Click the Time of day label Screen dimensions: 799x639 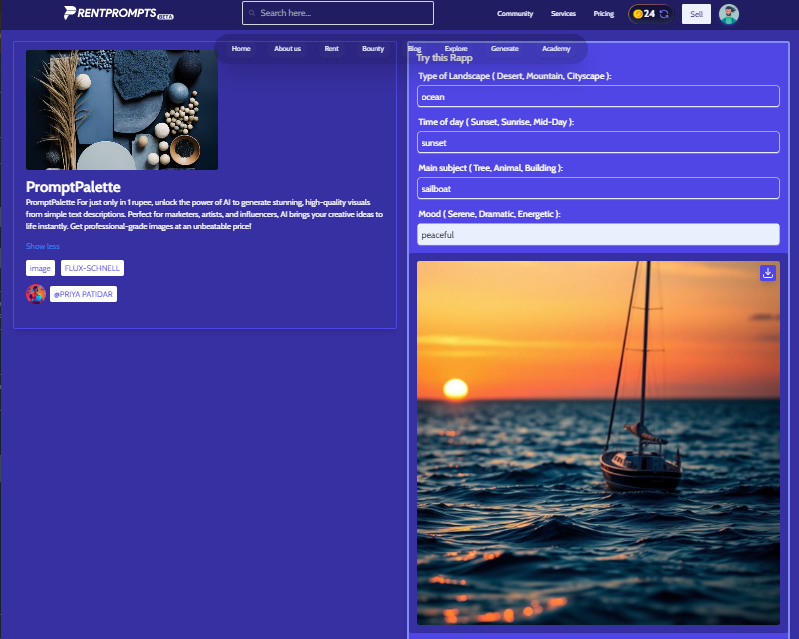coord(496,122)
